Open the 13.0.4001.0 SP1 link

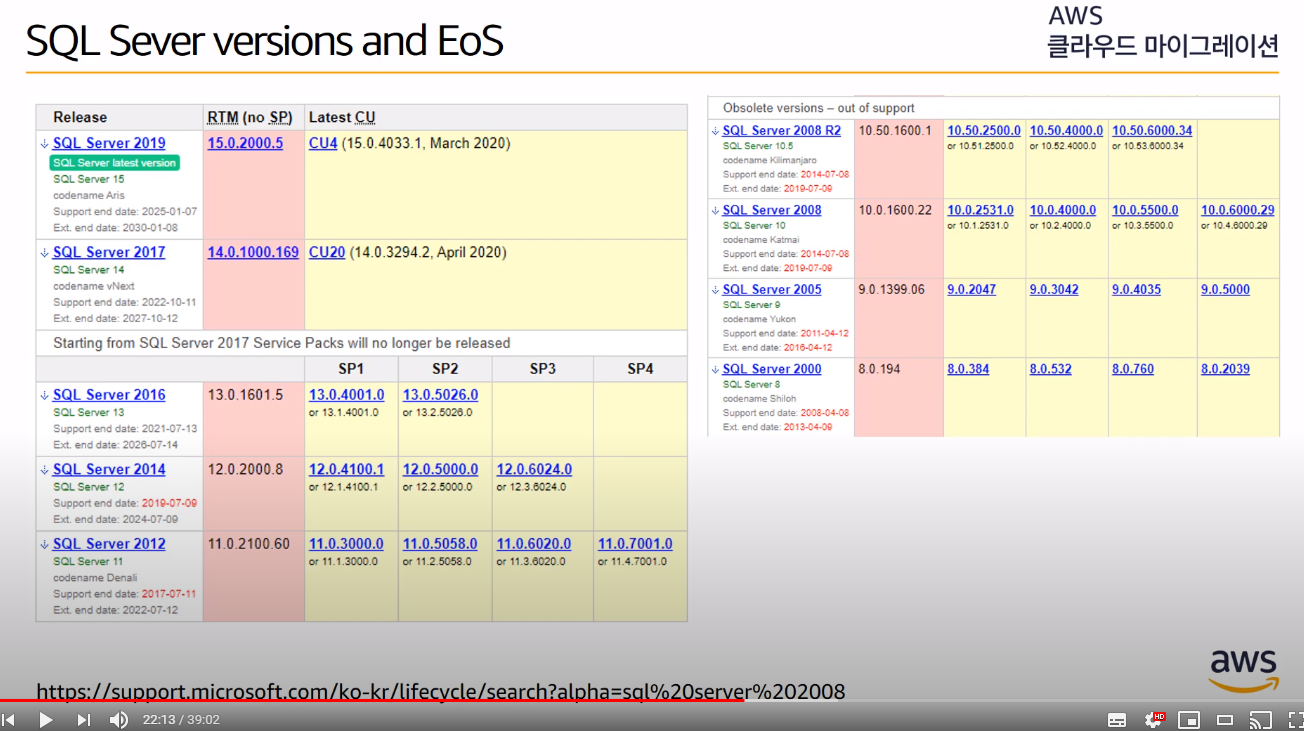(346, 395)
